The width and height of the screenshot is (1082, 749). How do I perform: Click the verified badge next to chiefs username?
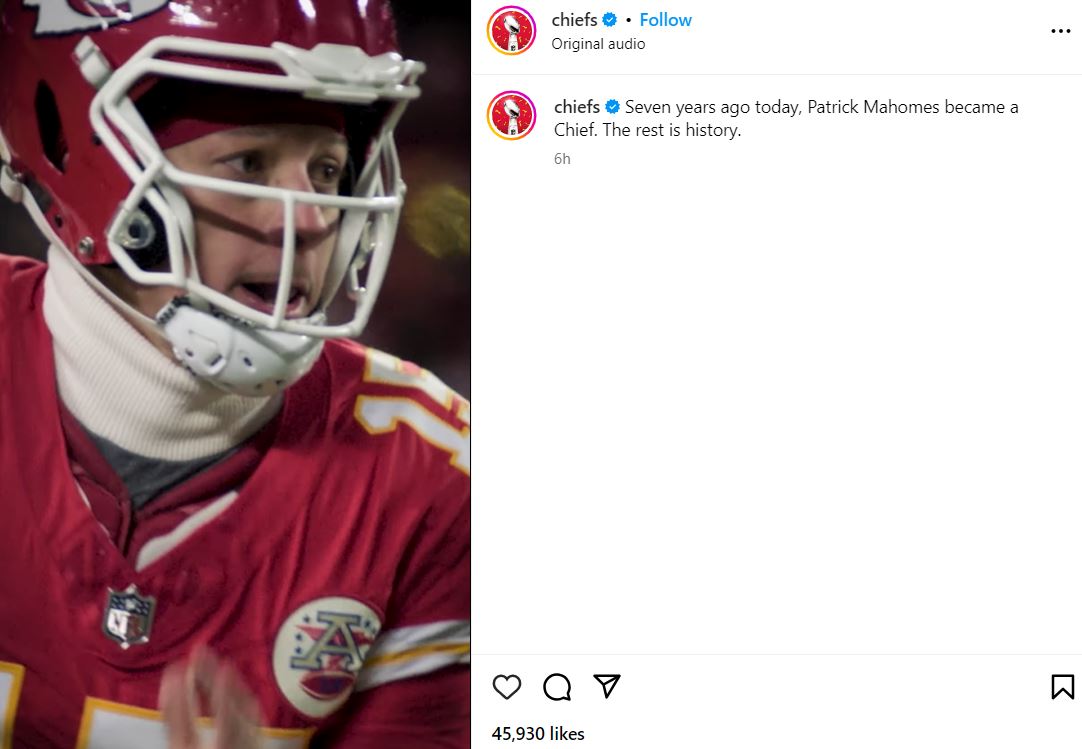611,19
